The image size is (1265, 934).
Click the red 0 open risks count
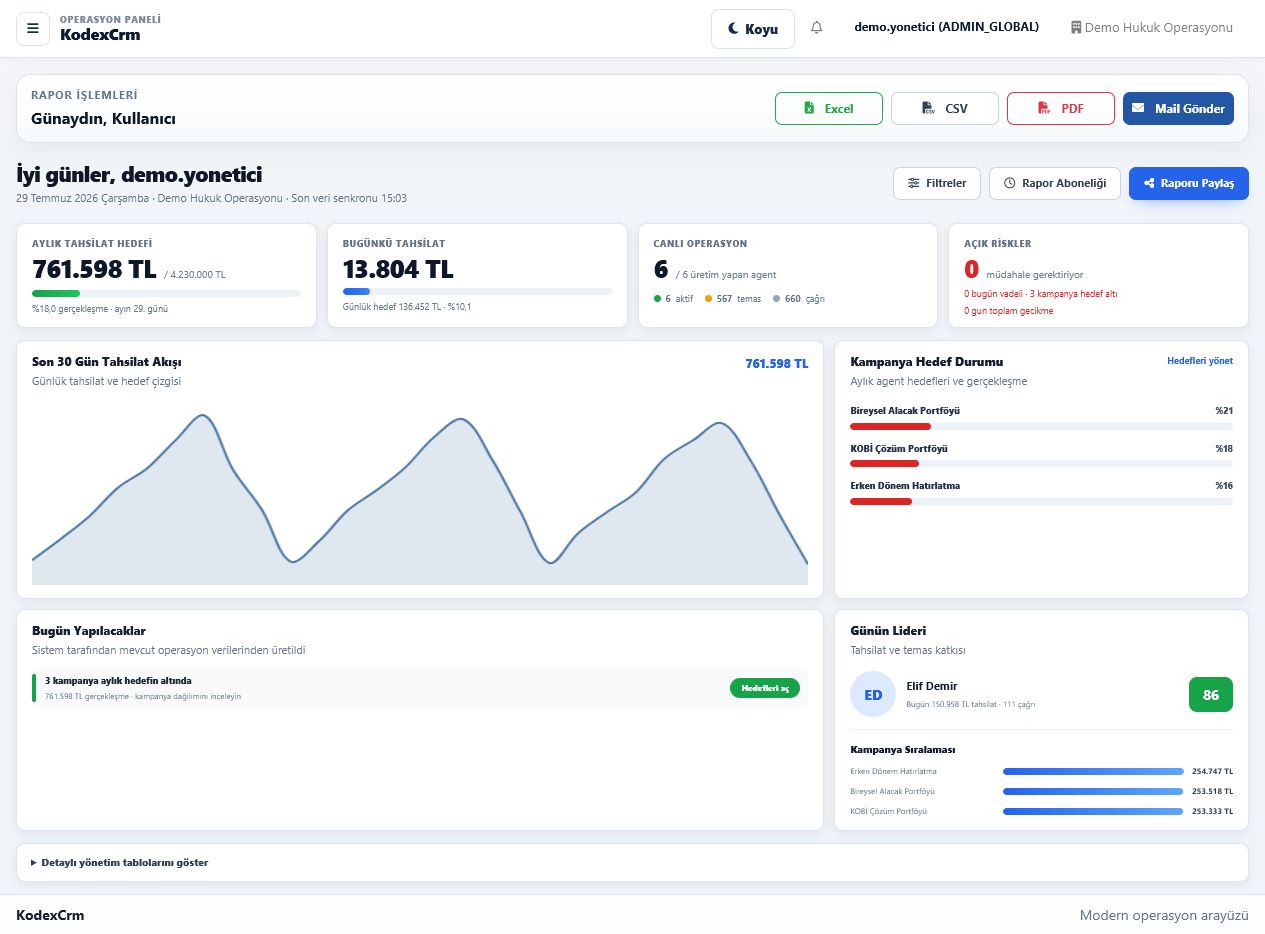pos(971,269)
